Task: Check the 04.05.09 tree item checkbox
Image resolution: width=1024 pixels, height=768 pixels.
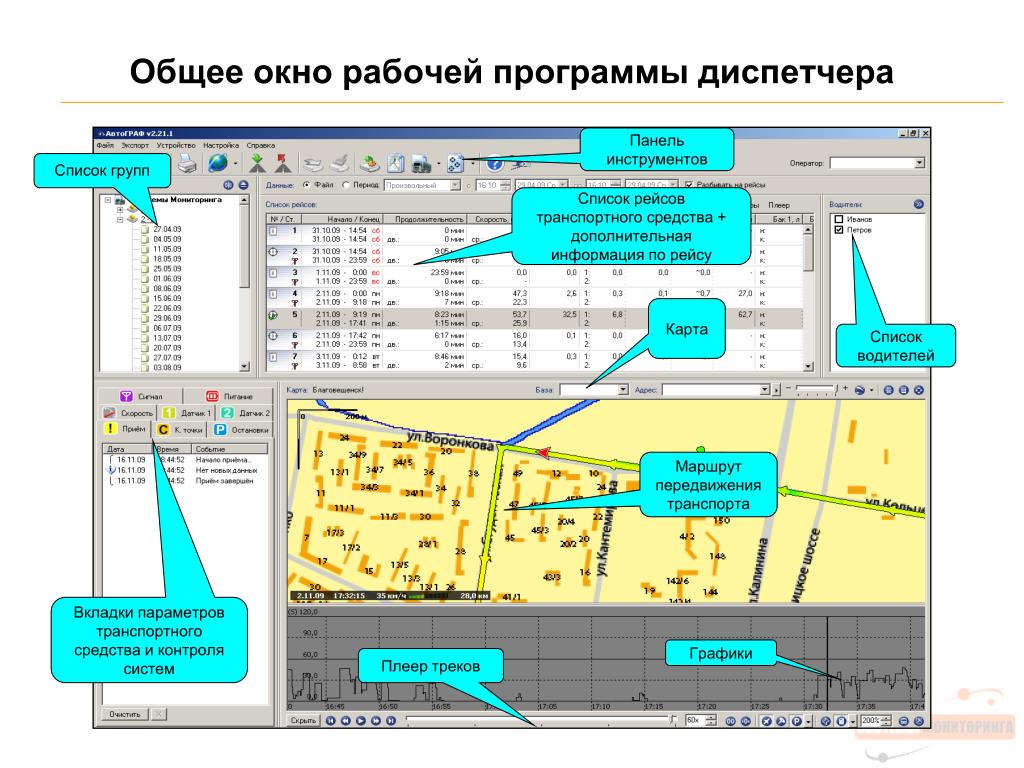Action: point(145,239)
